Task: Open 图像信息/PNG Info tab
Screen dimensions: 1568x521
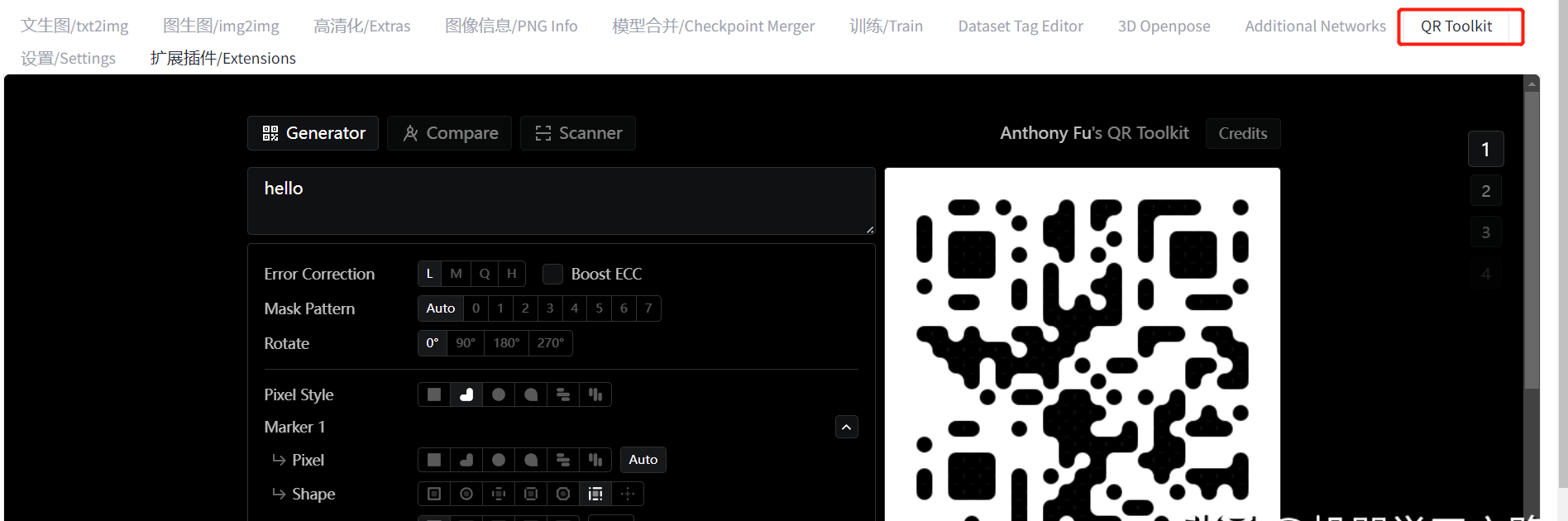Action: (511, 26)
